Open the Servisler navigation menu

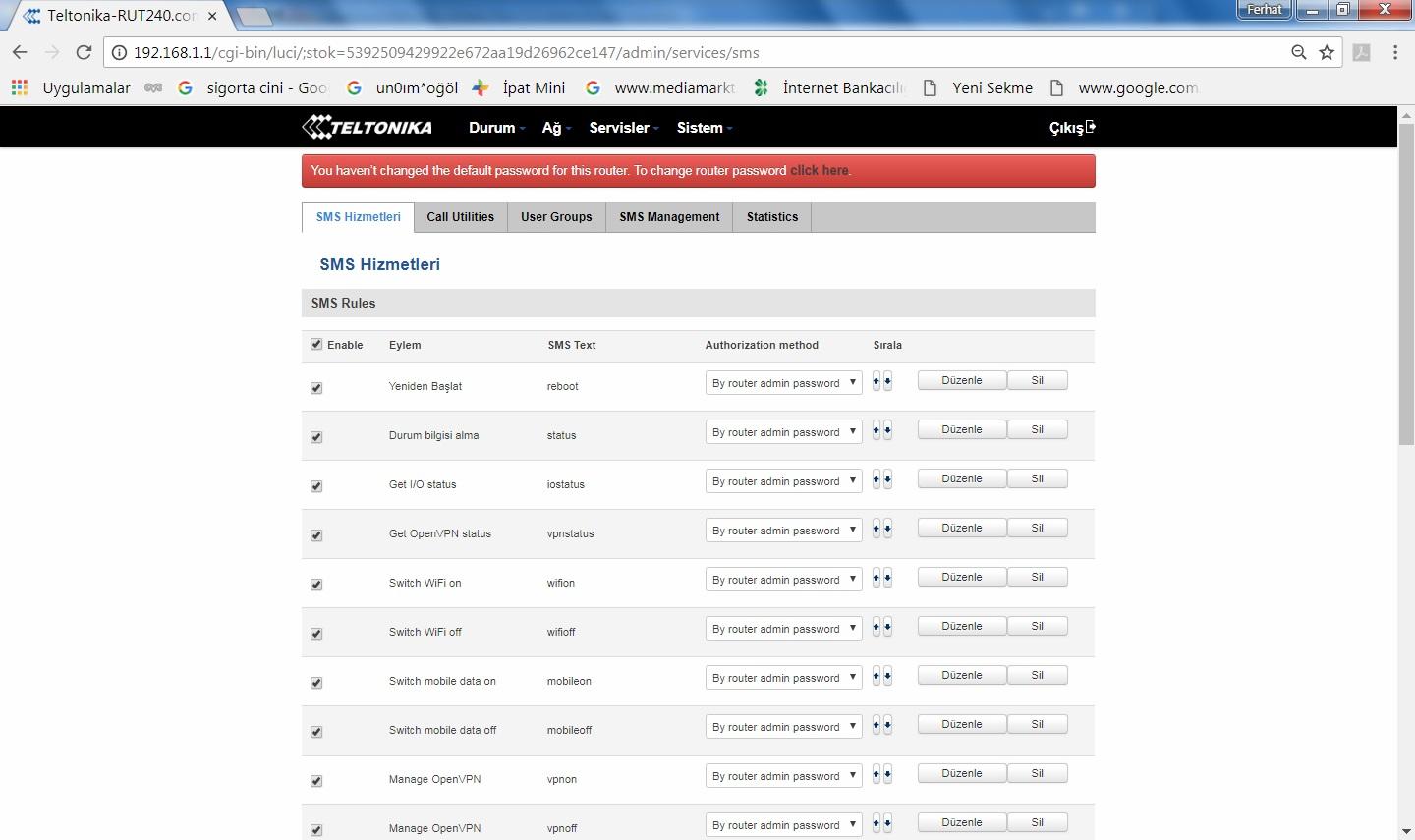pyautogui.click(x=623, y=128)
